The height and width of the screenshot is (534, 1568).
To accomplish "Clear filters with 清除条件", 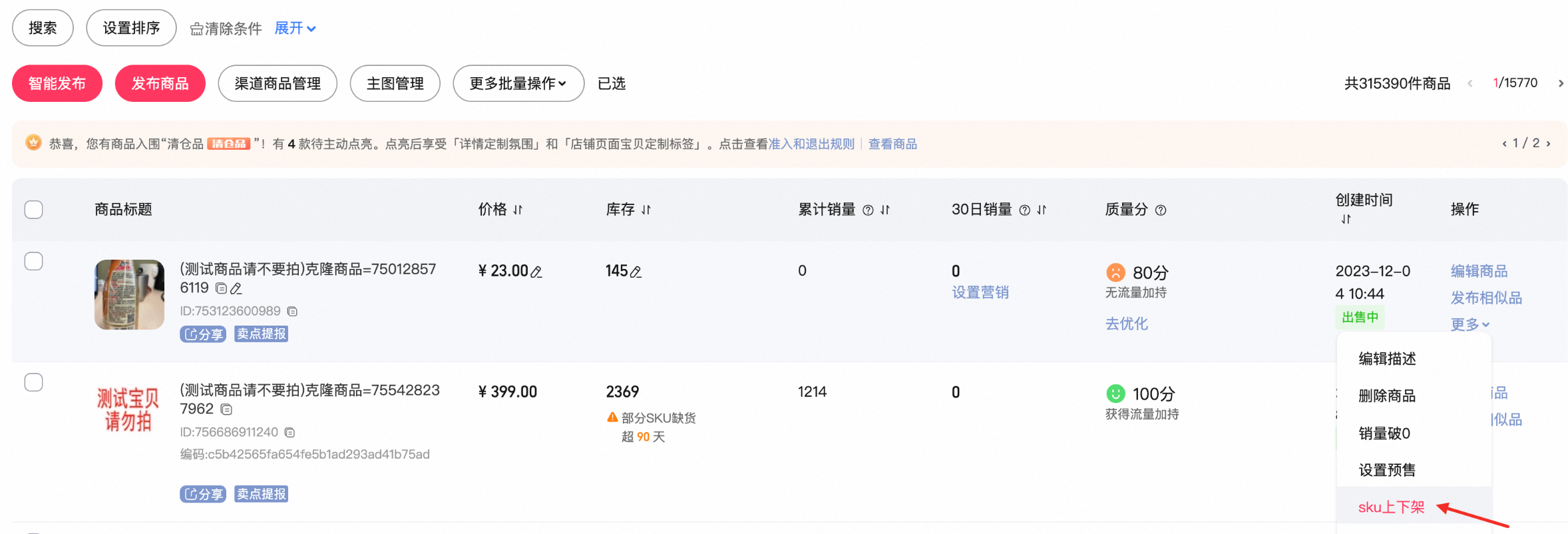I will pyautogui.click(x=226, y=29).
